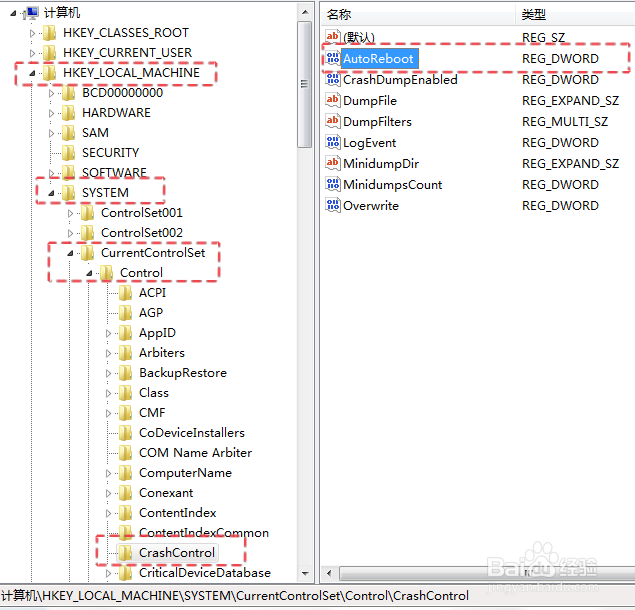The height and width of the screenshot is (610, 635).
Task: Click the (默认) default value icon
Action: pos(333,37)
